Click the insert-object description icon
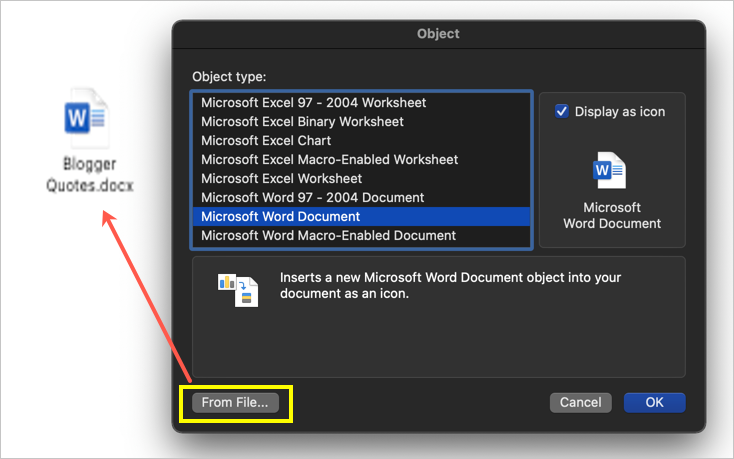Screen dimensions: 734x459 (238, 289)
